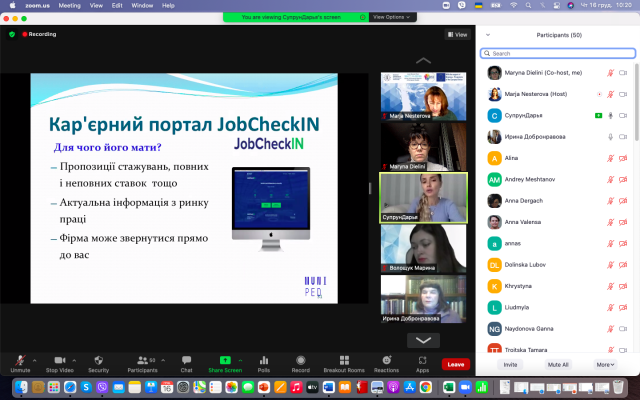Toggle microphone icon for Alina
Viewport: 640px width, 400px height.
click(x=610, y=158)
